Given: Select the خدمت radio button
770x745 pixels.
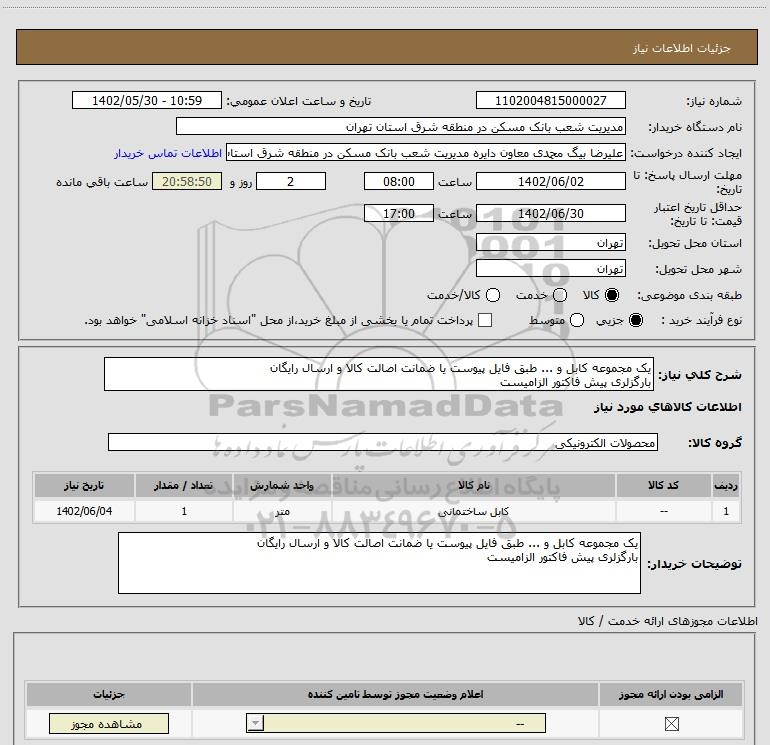Looking at the screenshot, I should click(560, 295).
